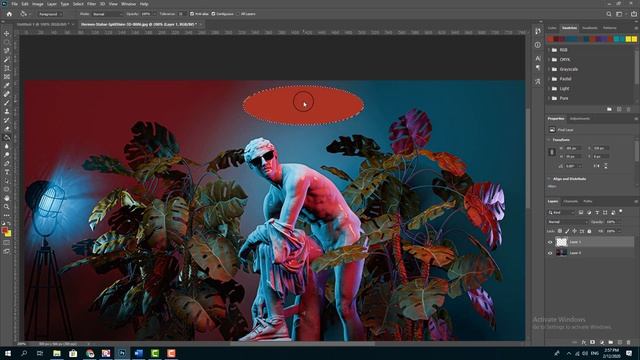Click the Search icon at top right

pos(609,14)
